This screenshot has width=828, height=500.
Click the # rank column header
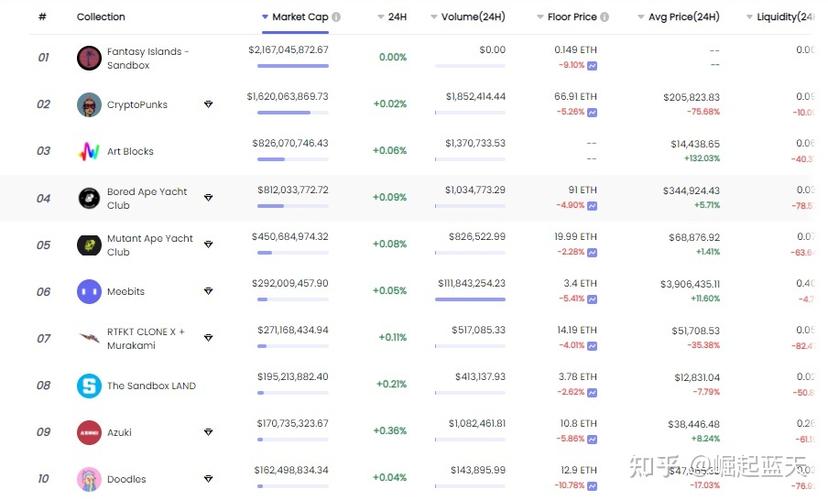point(42,17)
